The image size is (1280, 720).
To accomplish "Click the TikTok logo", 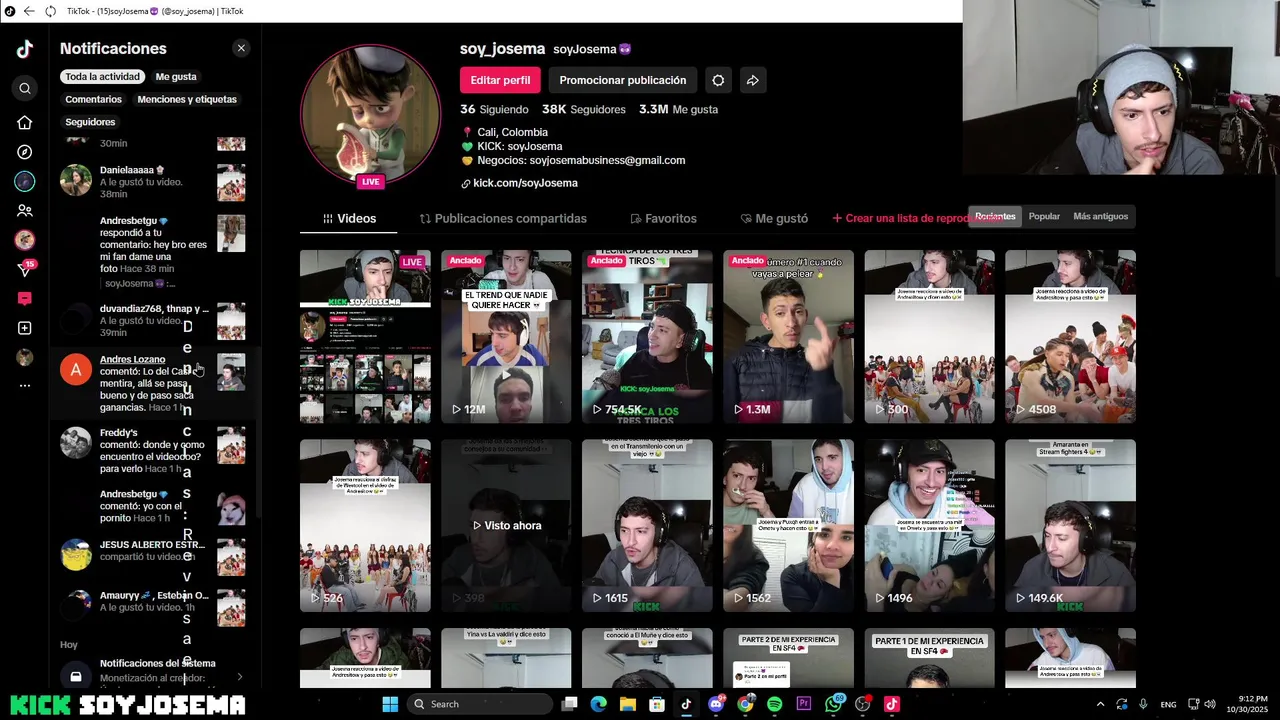I will 25,49.
